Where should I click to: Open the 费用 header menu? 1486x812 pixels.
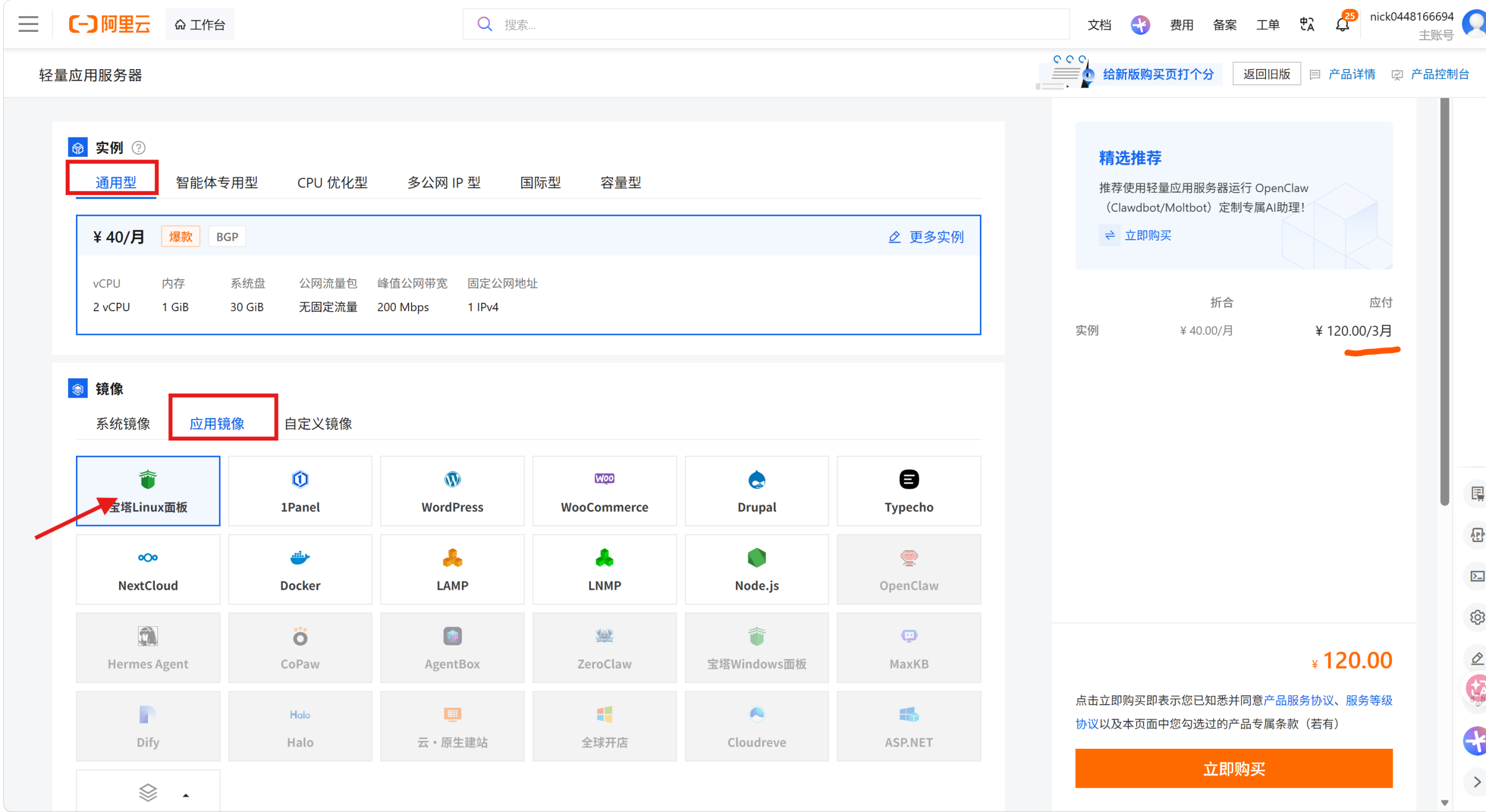click(1182, 24)
